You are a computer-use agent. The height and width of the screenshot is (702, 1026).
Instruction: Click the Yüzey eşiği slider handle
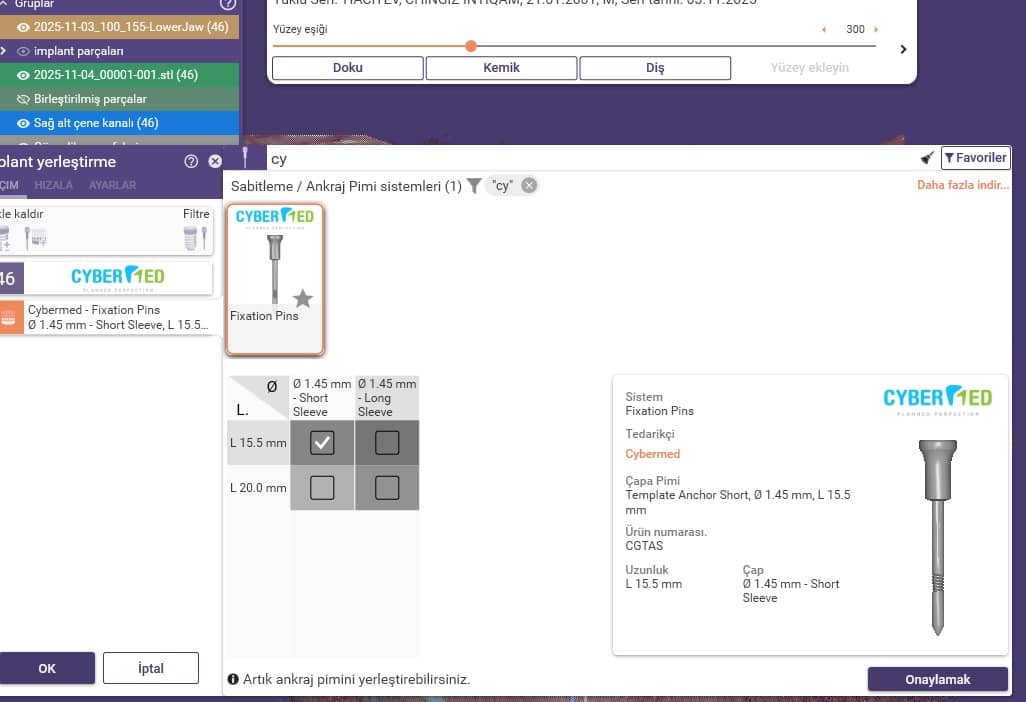[471, 46]
